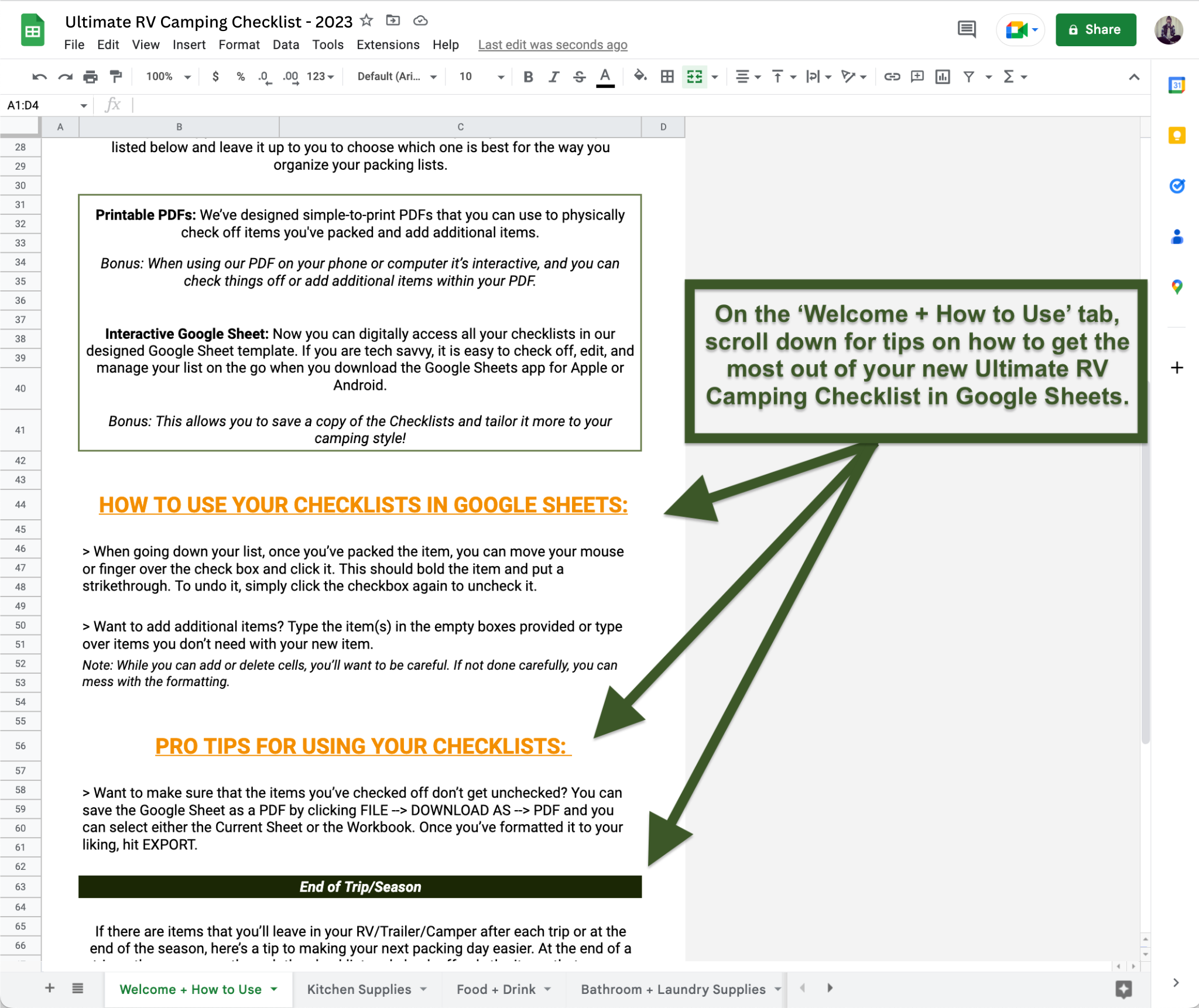Click the Share button
This screenshot has height=1008, width=1199.
pos(1096,30)
